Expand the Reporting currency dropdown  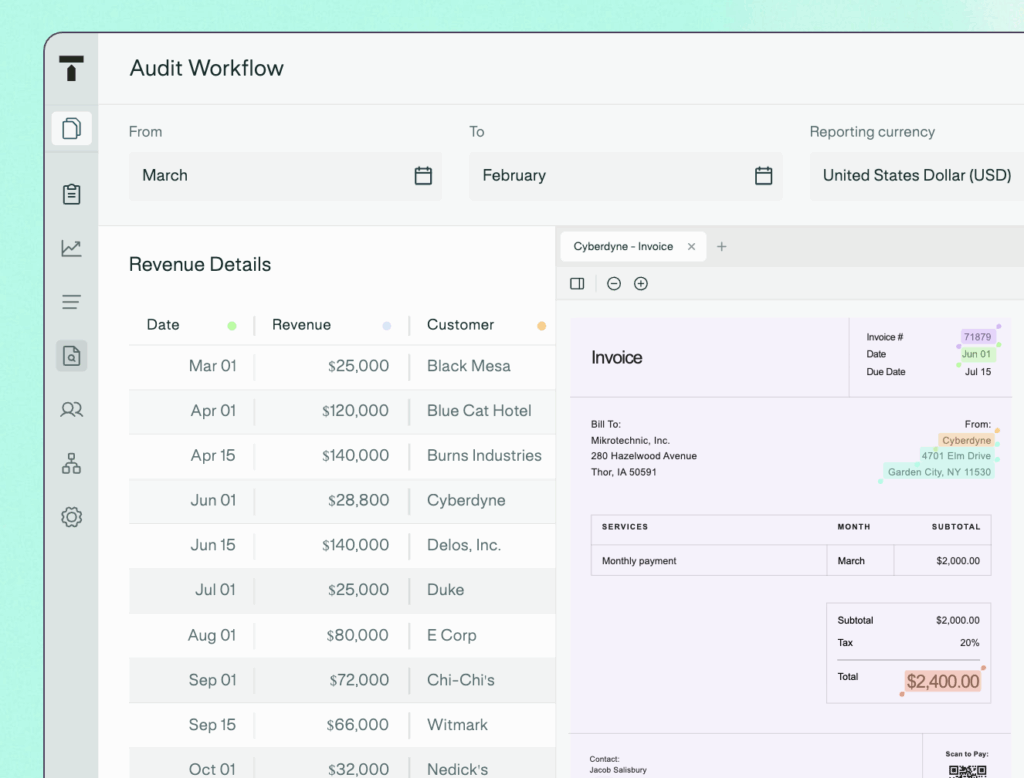pyautogui.click(x=916, y=176)
